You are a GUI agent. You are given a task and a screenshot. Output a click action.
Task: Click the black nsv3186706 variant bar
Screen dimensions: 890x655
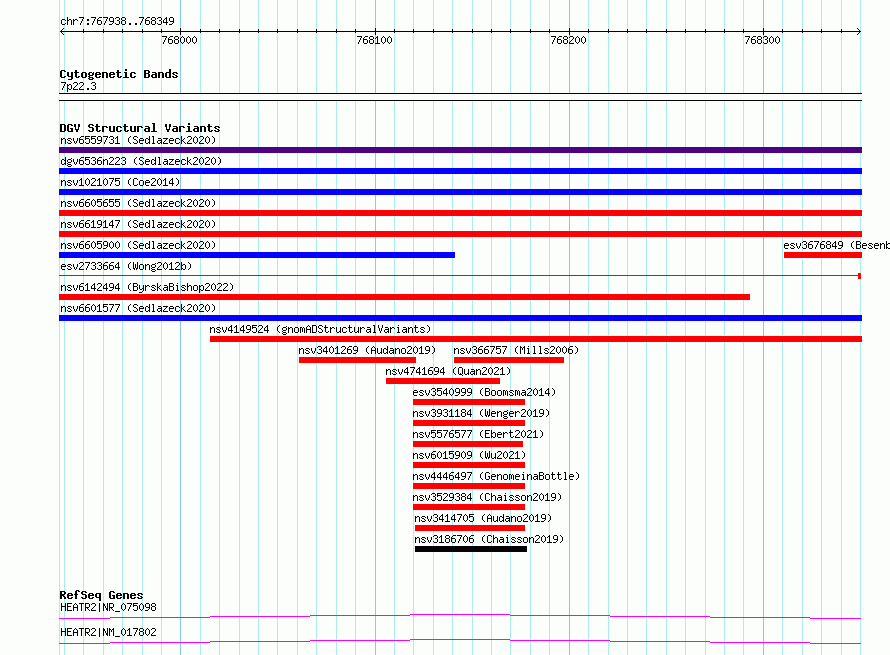(471, 549)
